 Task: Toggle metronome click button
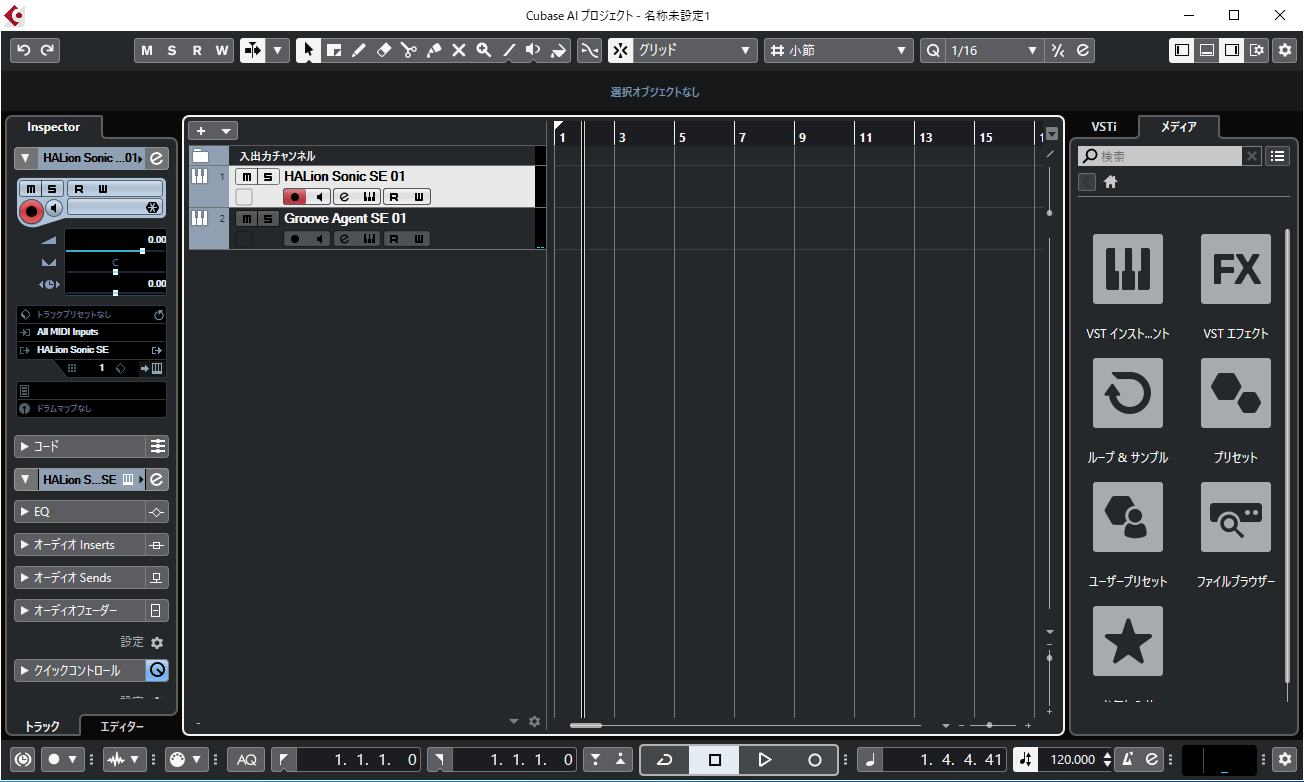(1128, 760)
